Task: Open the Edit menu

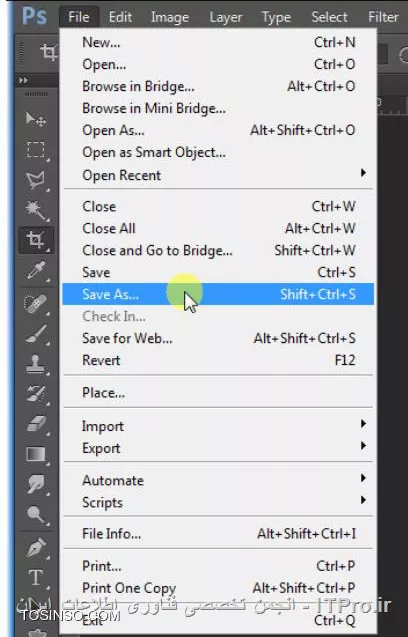Action: 120,17
